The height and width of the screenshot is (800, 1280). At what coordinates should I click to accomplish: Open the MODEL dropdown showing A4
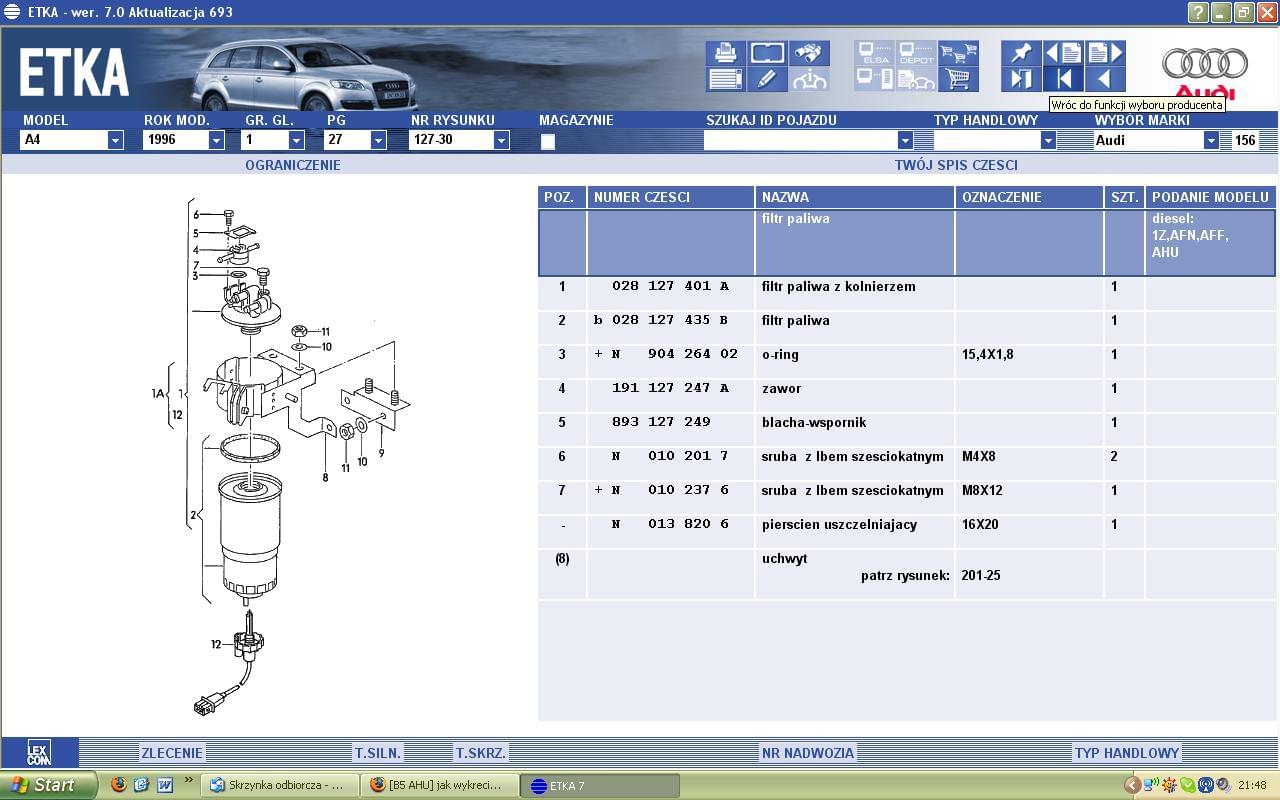pyautogui.click(x=115, y=140)
